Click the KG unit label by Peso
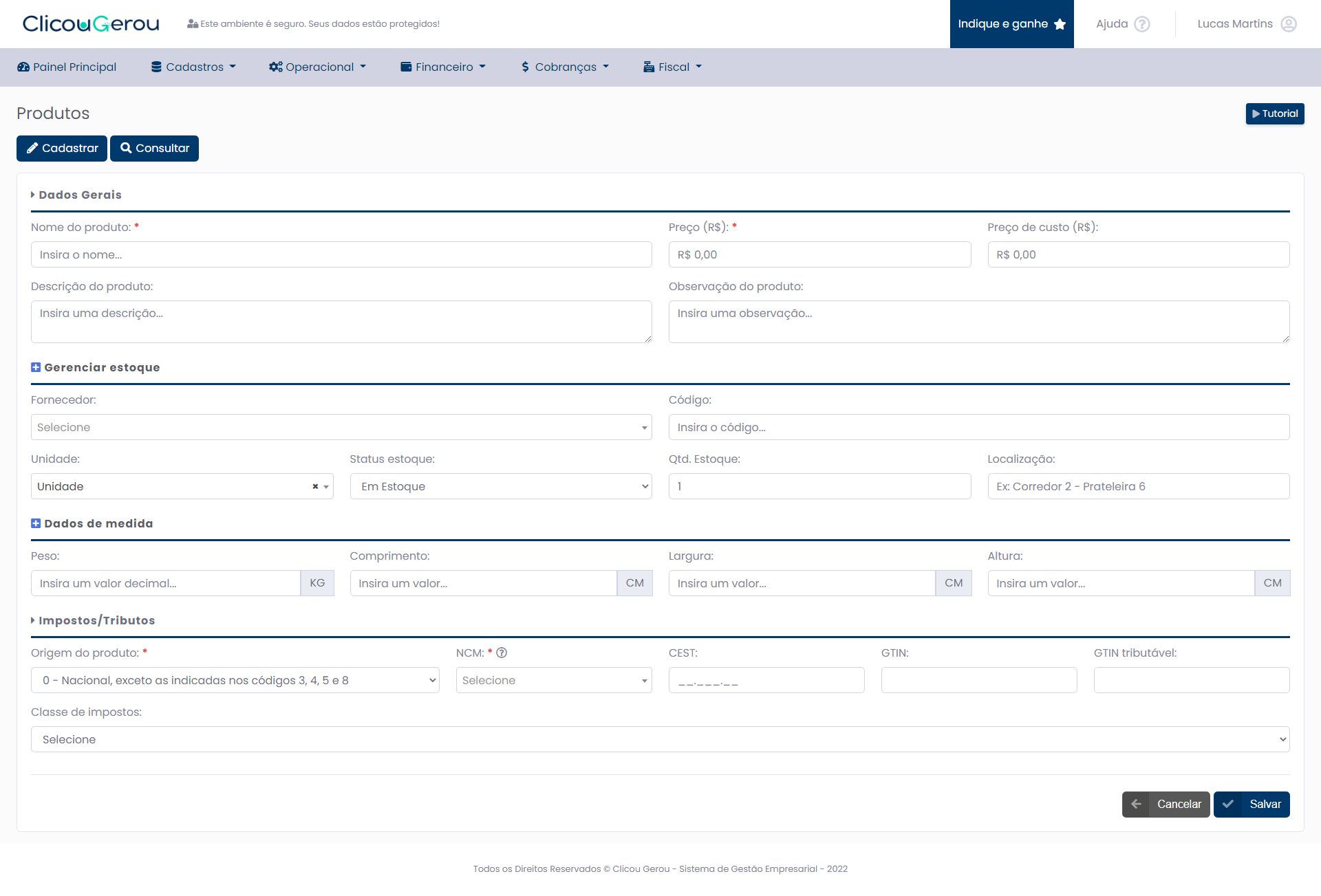The image size is (1321, 896). (x=317, y=583)
